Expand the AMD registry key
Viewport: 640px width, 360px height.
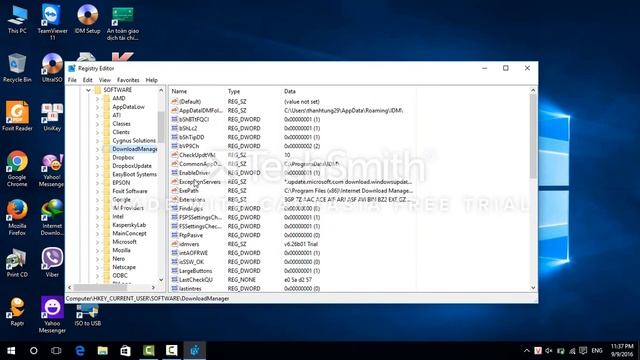coord(97,99)
